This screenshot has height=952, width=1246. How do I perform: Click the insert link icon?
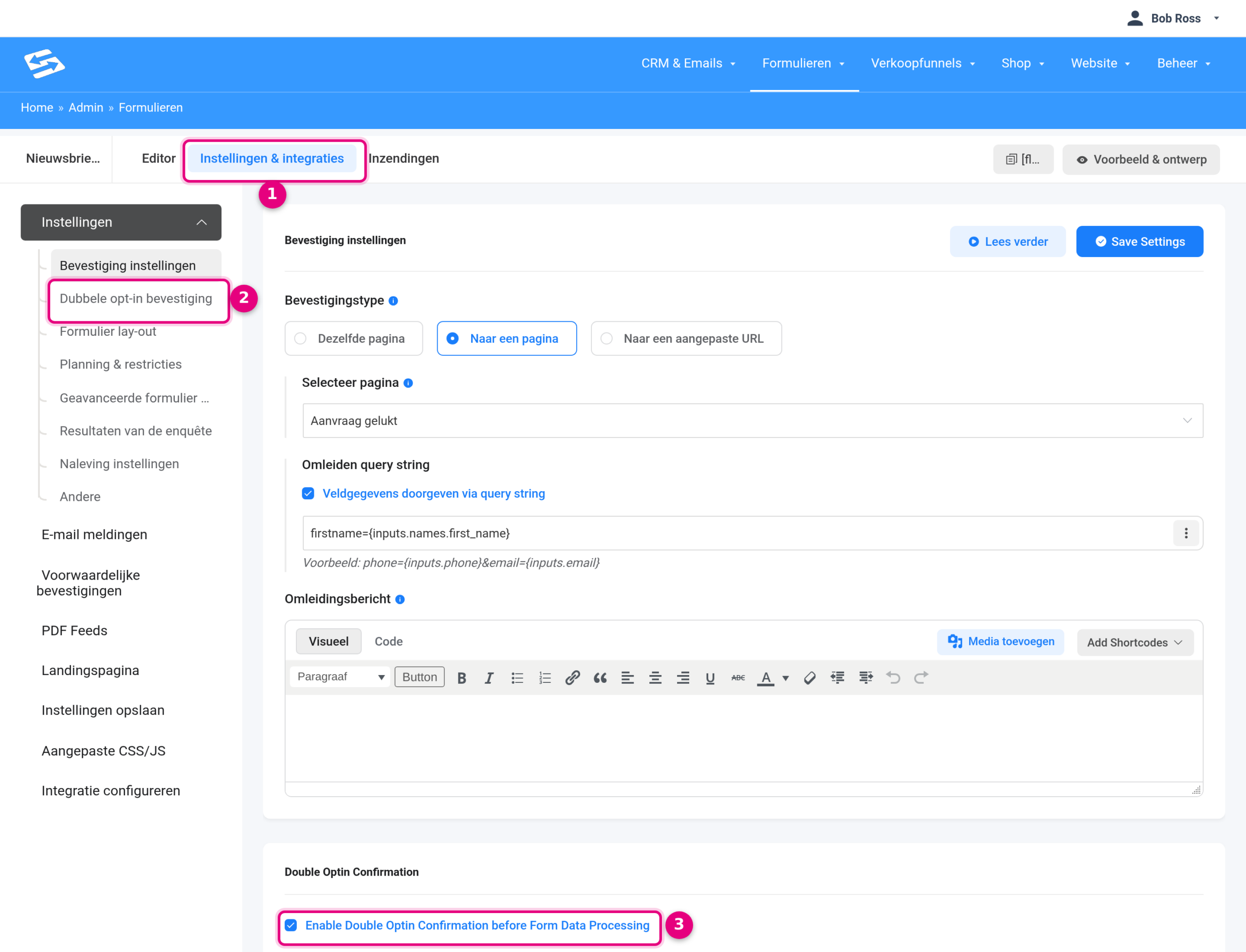coord(572,677)
